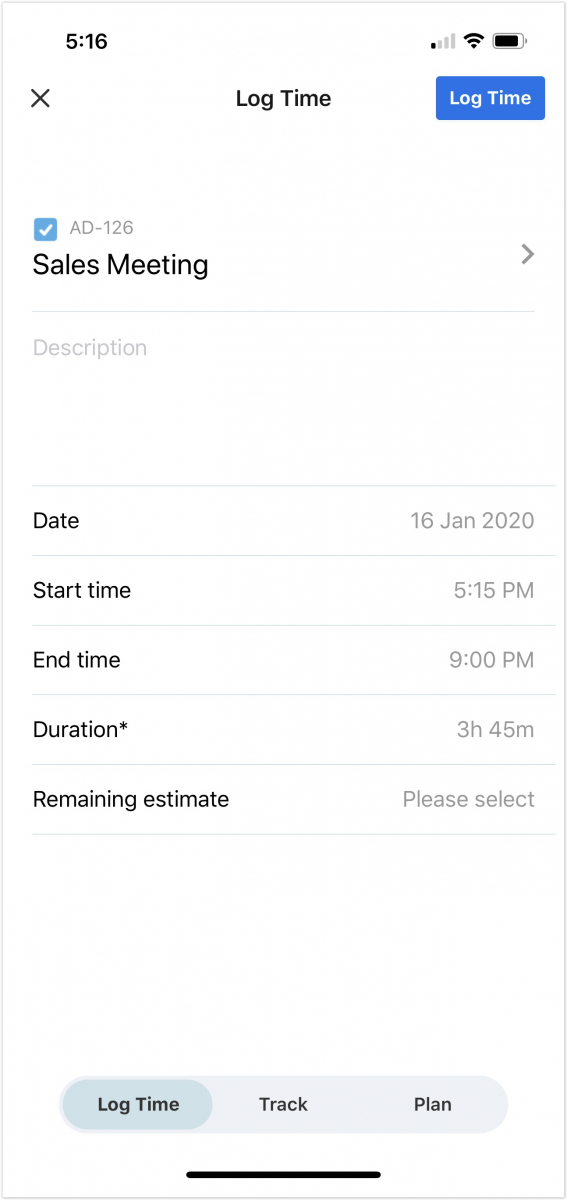This screenshot has height=1200, width=567.
Task: Change the date 16 Jan 2020
Action: tap(472, 521)
